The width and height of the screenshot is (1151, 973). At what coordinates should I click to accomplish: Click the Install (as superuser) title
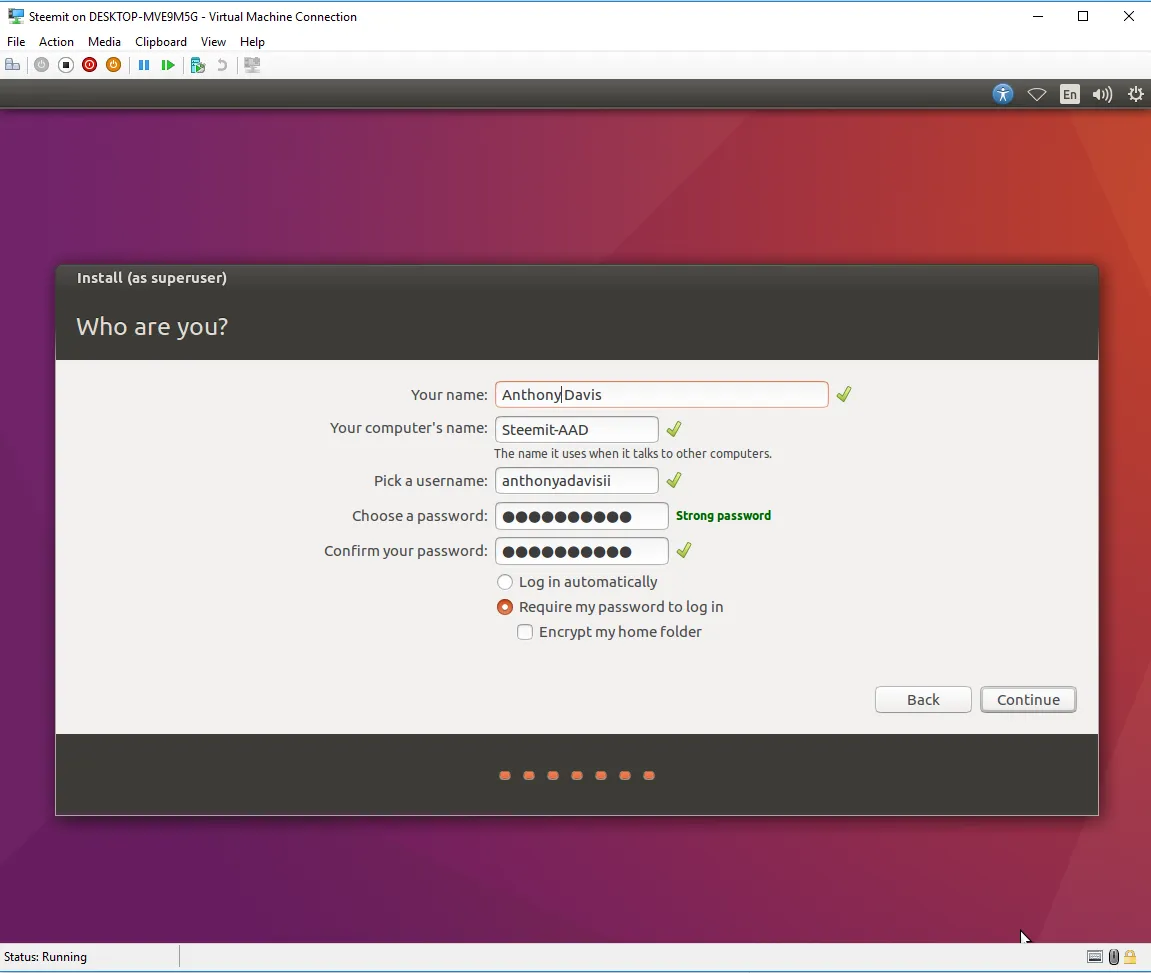pos(152,278)
